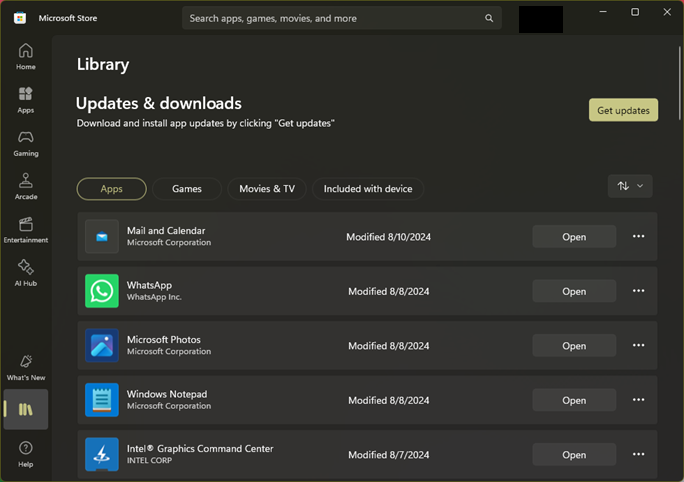
Task: Open more options for Mail and Calendar
Action: [638, 236]
